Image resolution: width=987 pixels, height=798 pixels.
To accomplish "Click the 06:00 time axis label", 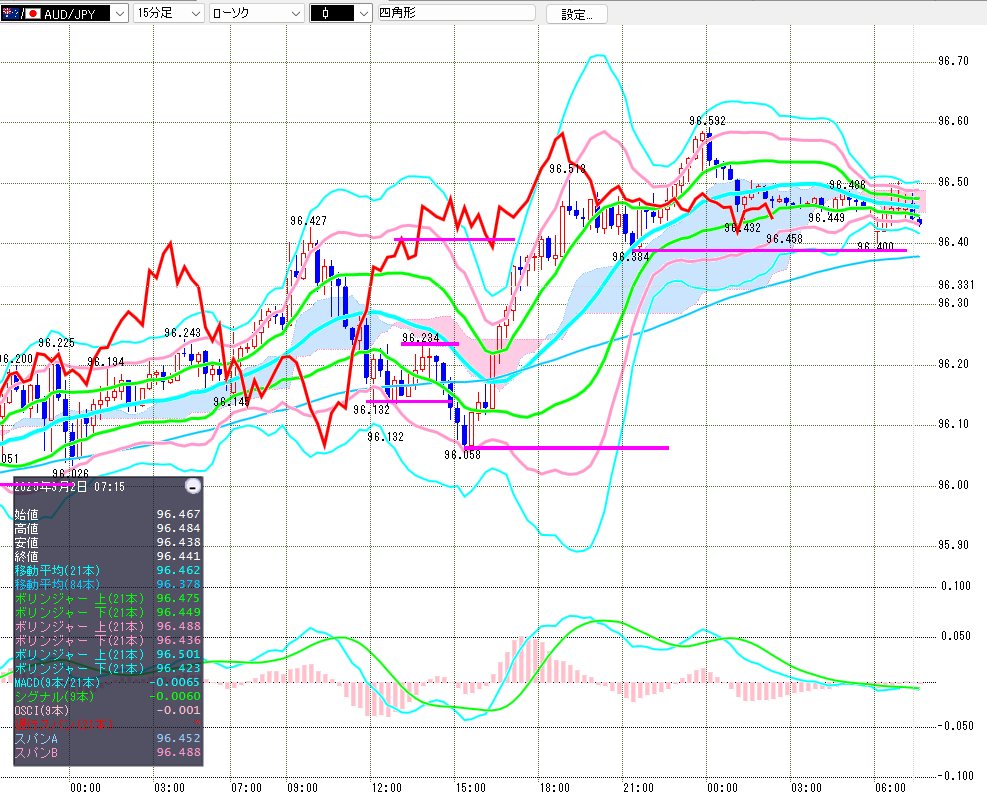I will point(890,788).
